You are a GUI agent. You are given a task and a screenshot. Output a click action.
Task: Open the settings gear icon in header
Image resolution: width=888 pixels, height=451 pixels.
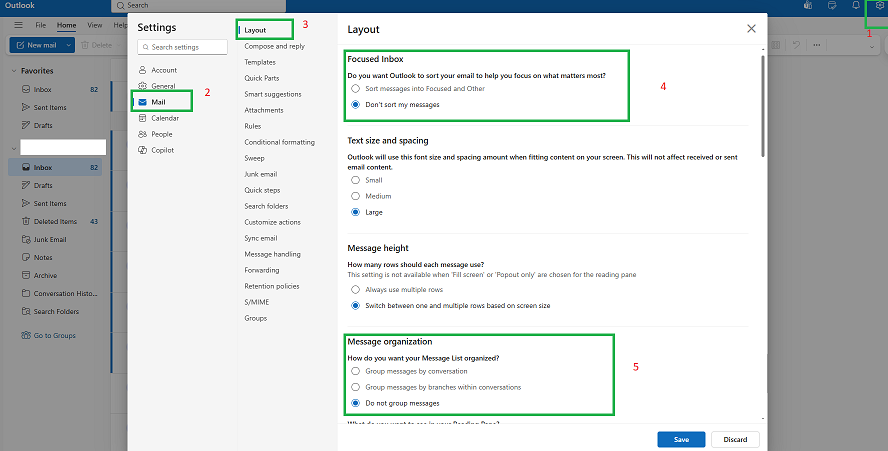point(880,5)
